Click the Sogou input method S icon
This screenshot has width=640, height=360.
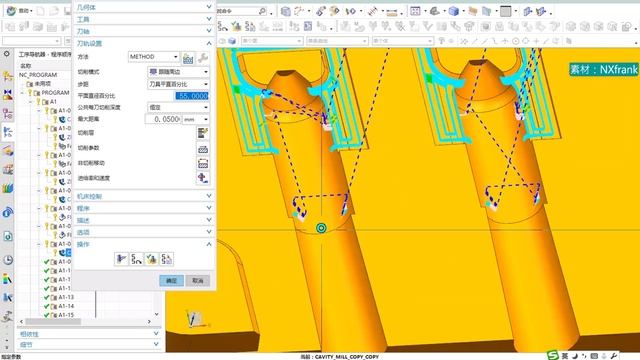click(x=553, y=355)
